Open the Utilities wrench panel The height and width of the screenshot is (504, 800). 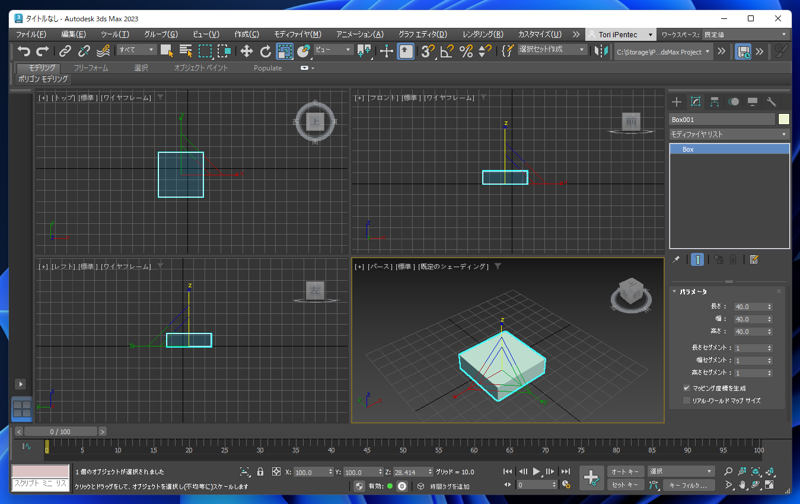pyautogui.click(x=771, y=102)
